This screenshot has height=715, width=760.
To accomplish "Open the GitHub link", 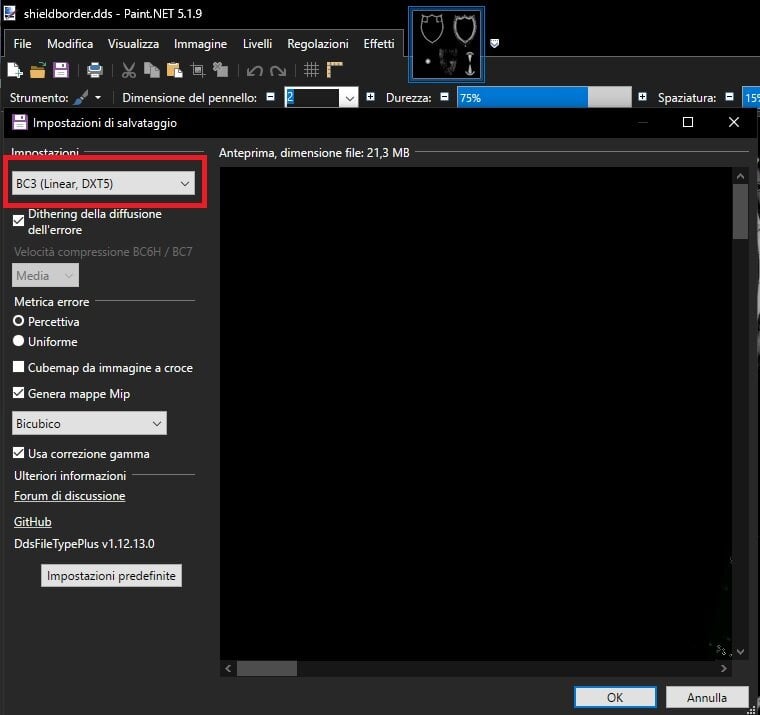I will pyautogui.click(x=32, y=522).
